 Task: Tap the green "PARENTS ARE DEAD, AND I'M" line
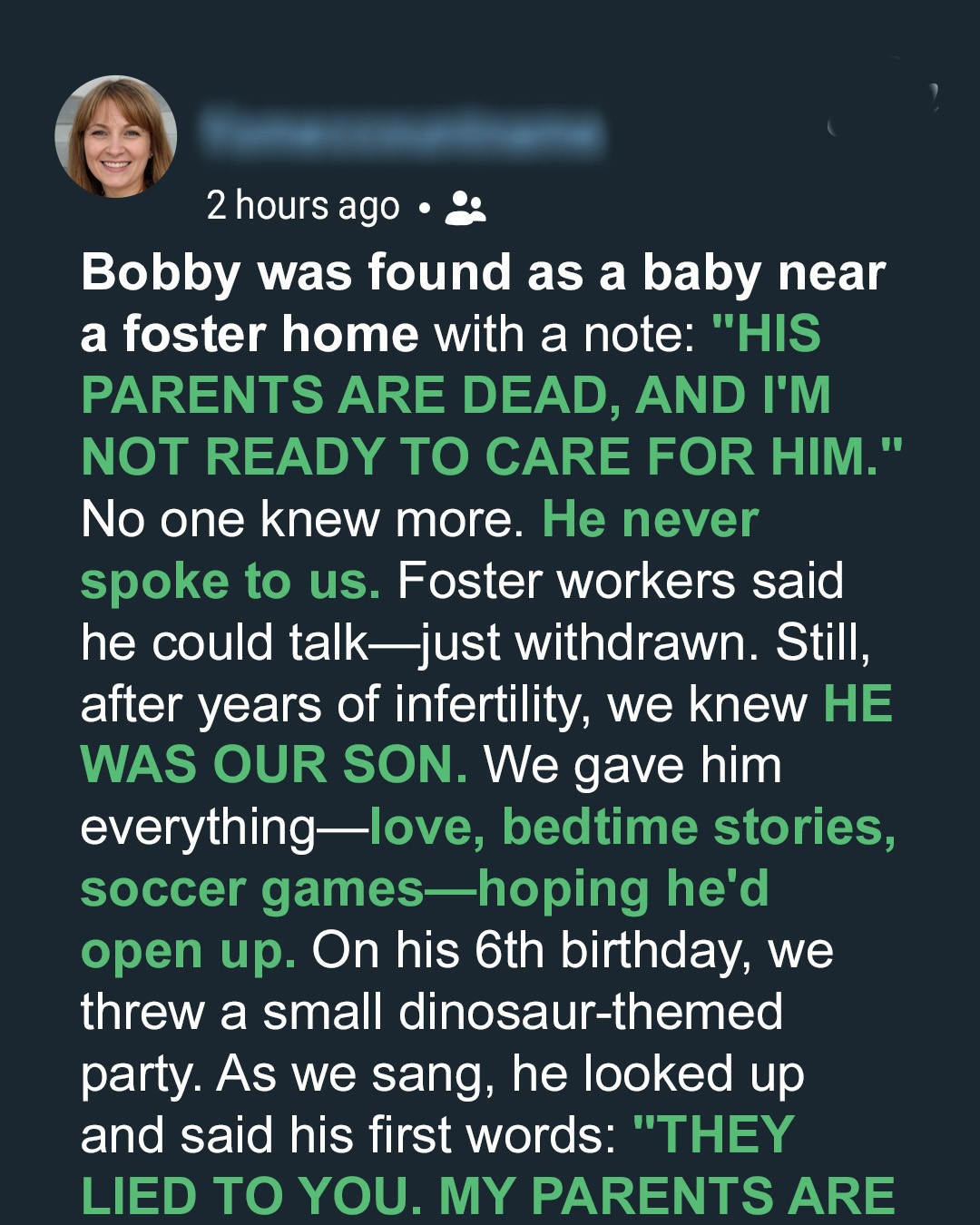456,396
